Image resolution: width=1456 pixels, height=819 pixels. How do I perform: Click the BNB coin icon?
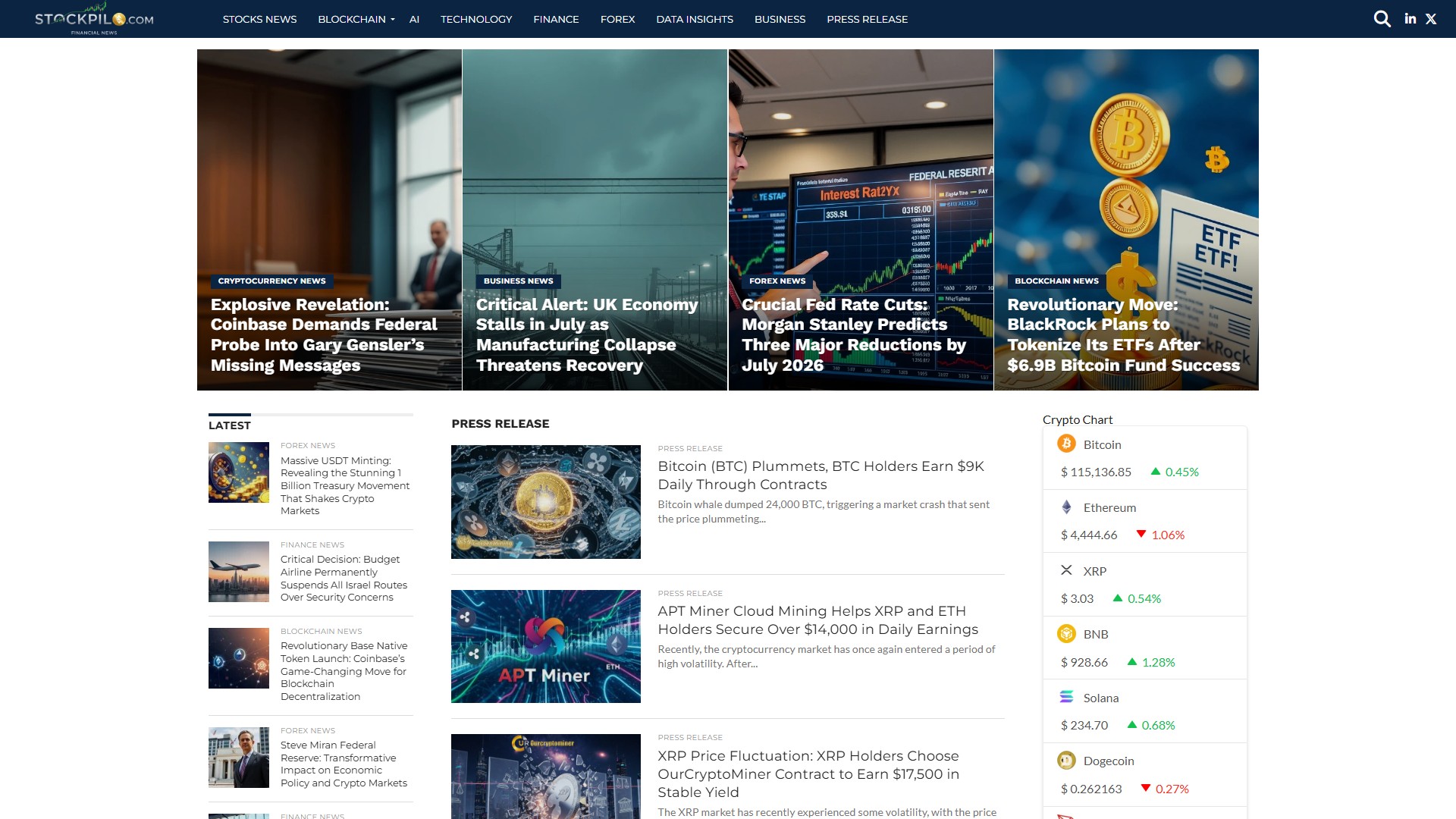click(1066, 633)
